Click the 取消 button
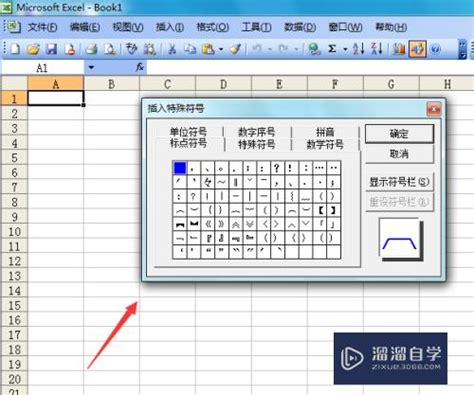Image resolution: width=474 pixels, height=395 pixels. (x=399, y=154)
